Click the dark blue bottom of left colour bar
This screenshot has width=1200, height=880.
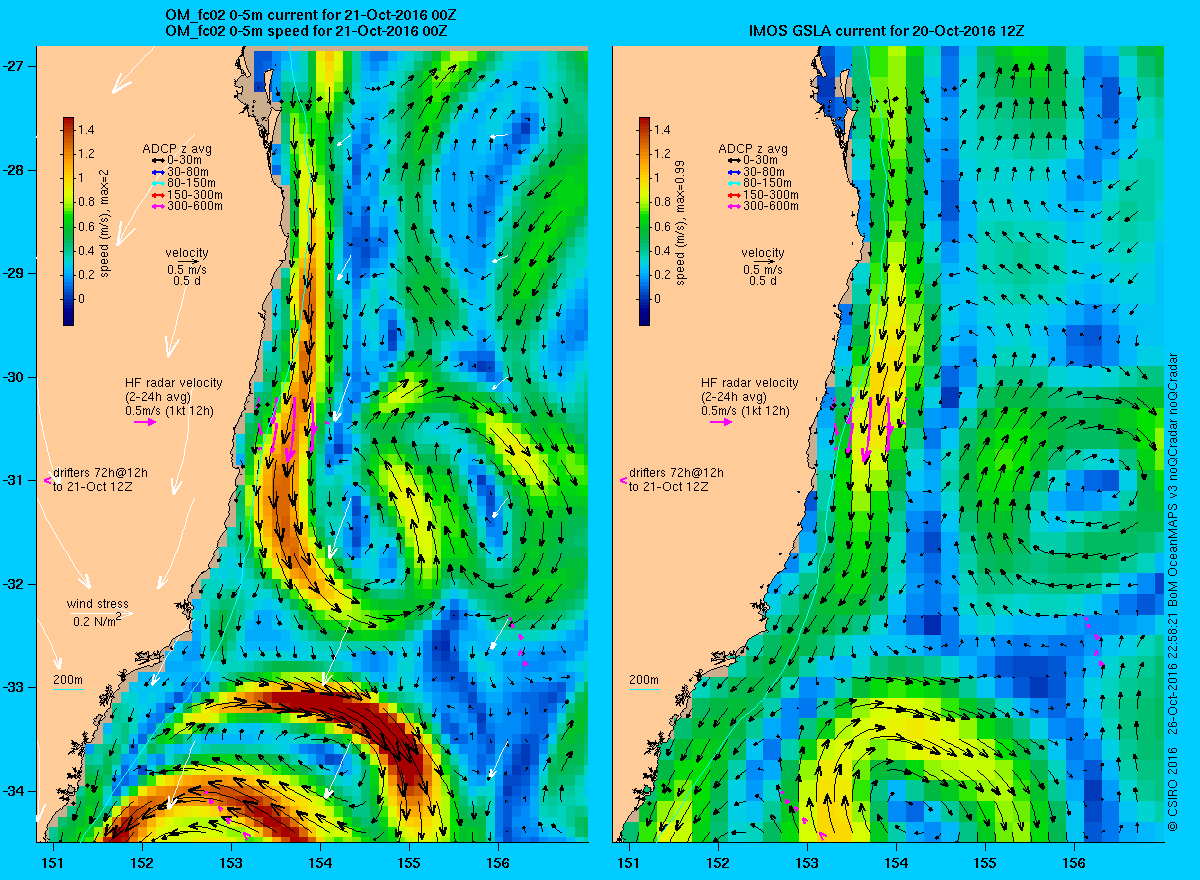[x=68, y=319]
